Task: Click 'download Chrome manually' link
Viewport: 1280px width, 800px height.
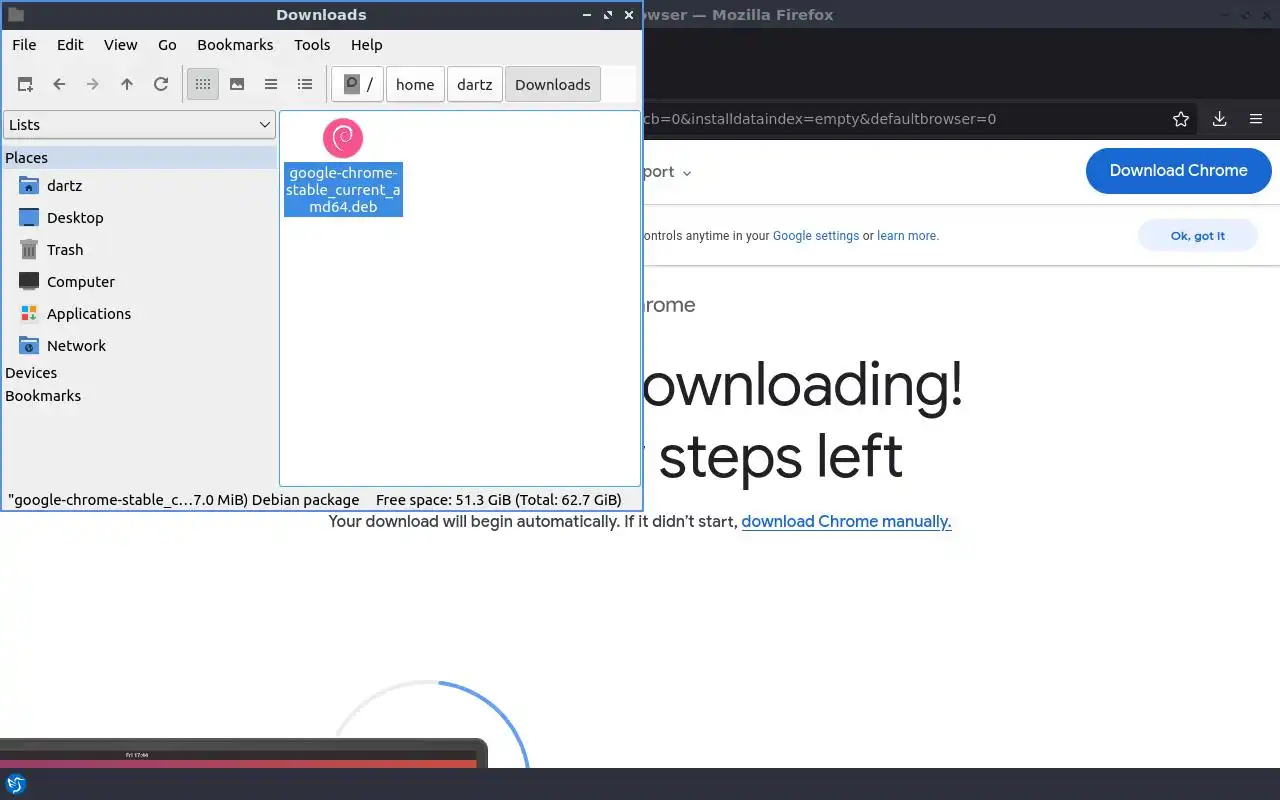Action: point(846,522)
